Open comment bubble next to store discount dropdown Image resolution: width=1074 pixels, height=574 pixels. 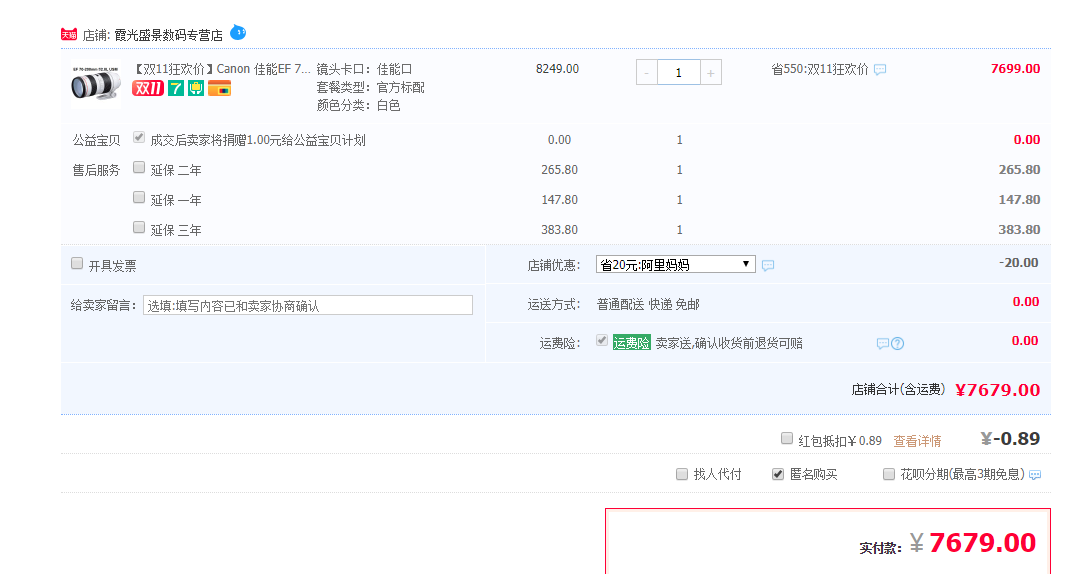tap(768, 265)
